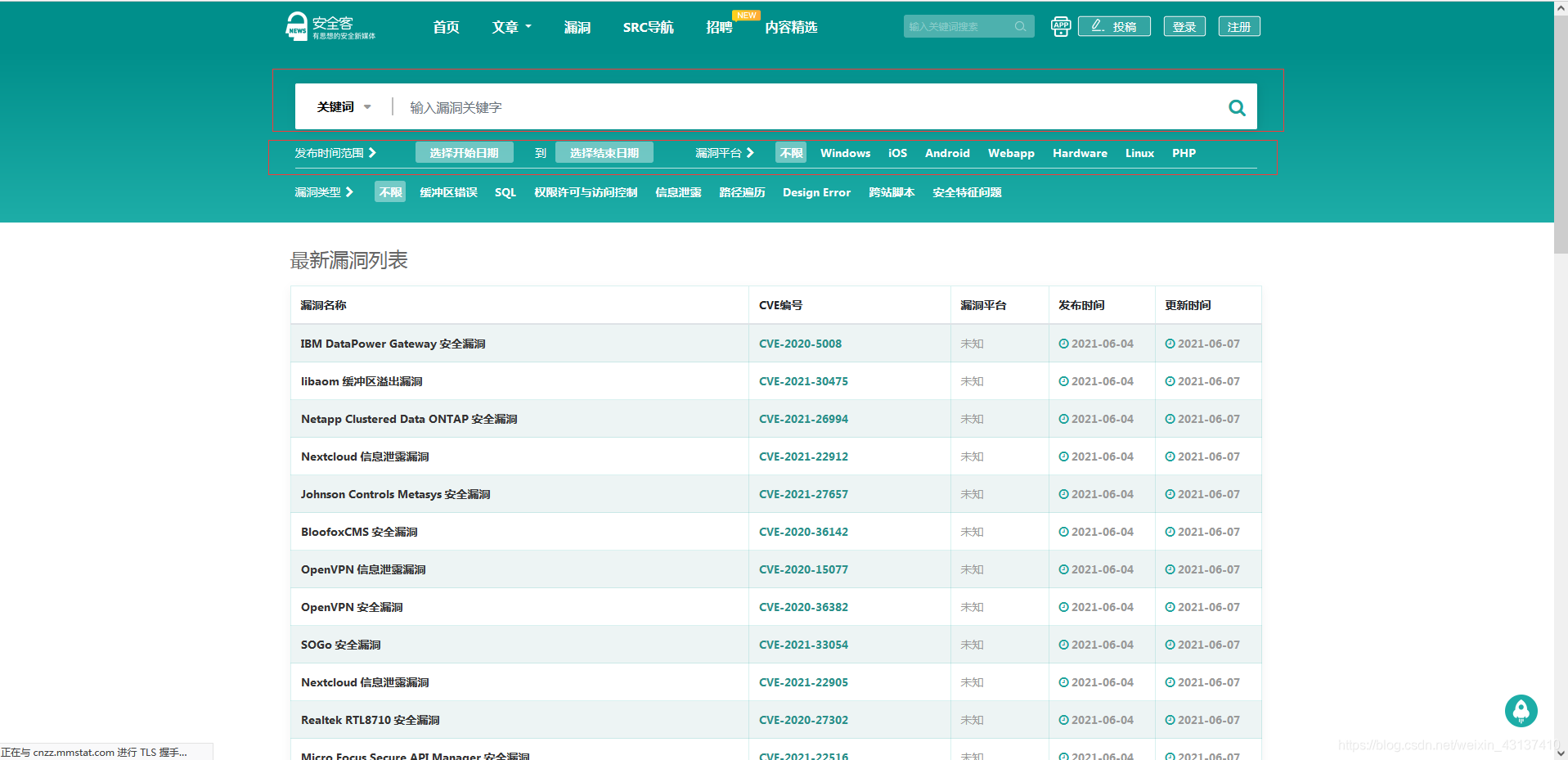Open IBM DataPower Gateway 安全漏洞 entry
The height and width of the screenshot is (760, 1568).
[393, 344]
